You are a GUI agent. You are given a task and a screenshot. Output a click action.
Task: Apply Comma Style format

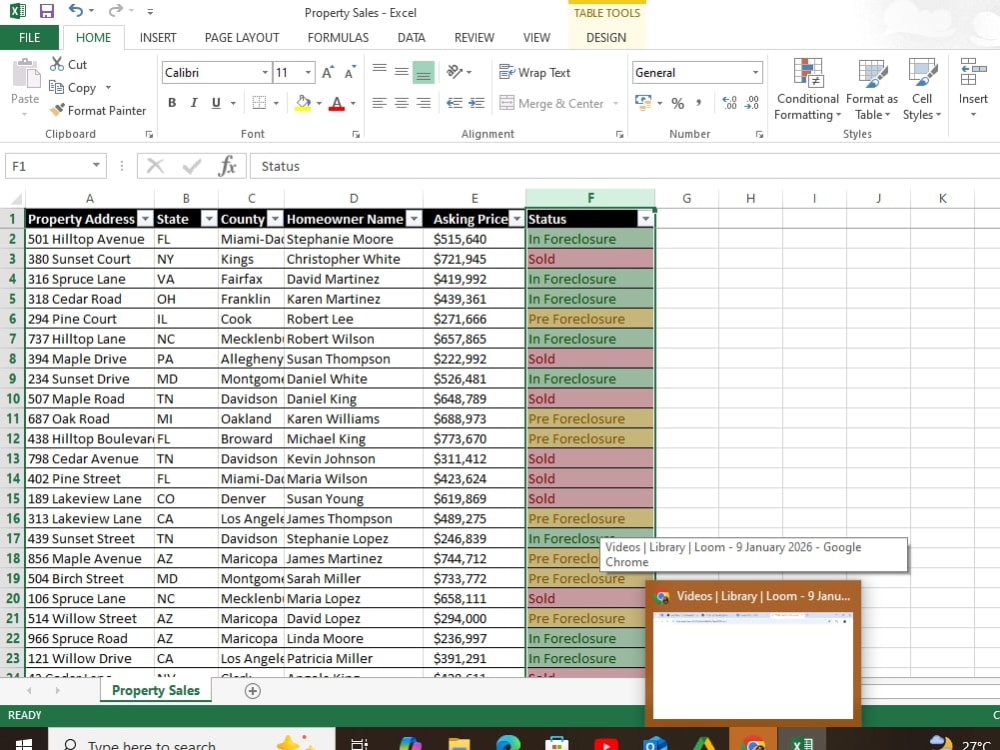click(699, 103)
